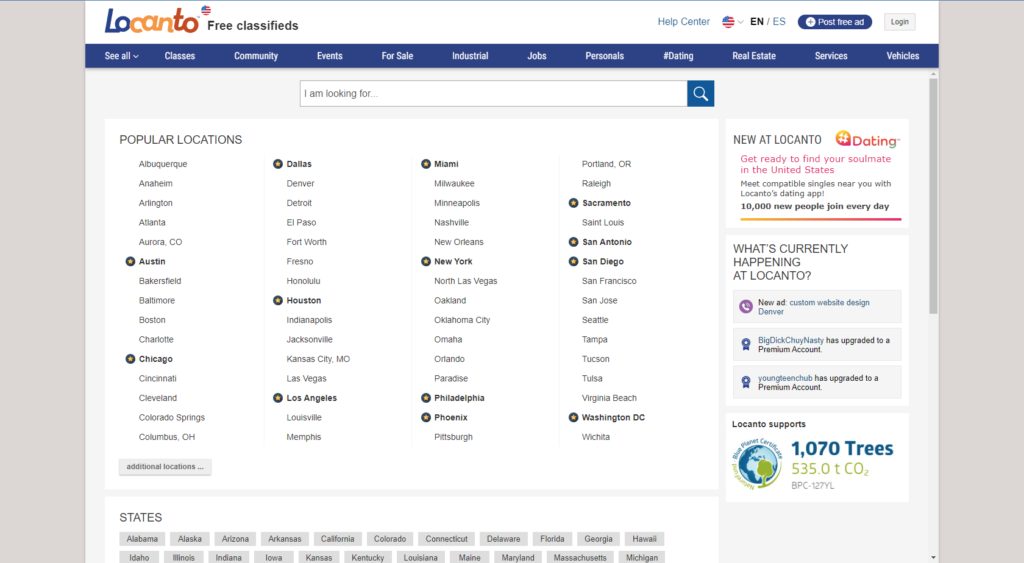Open youngteenchub user profile link
1024x563 pixels.
[785, 378]
